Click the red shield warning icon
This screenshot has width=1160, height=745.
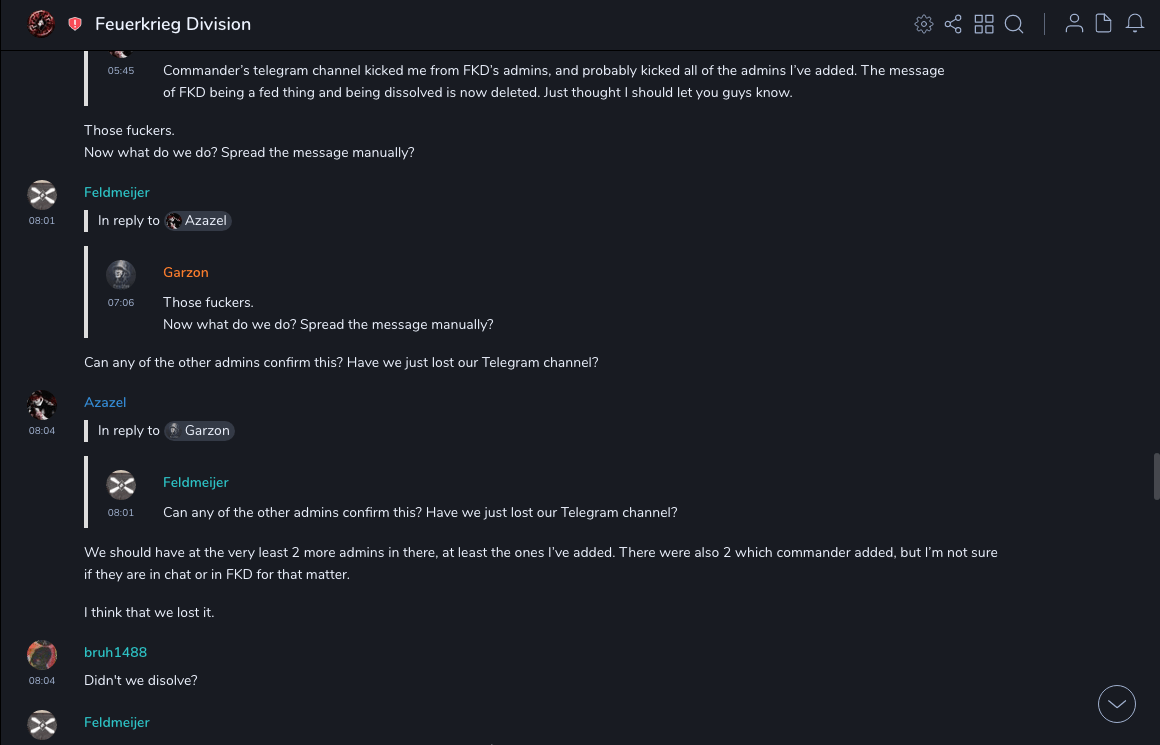coord(75,24)
